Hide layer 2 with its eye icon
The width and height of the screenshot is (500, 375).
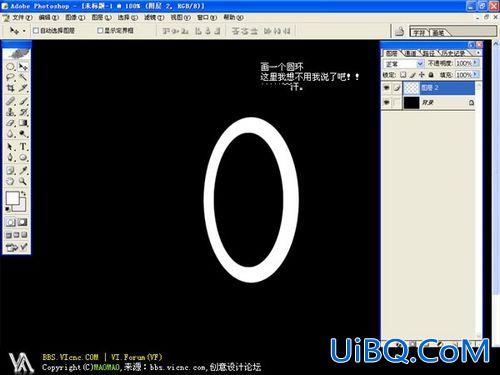pyautogui.click(x=386, y=88)
